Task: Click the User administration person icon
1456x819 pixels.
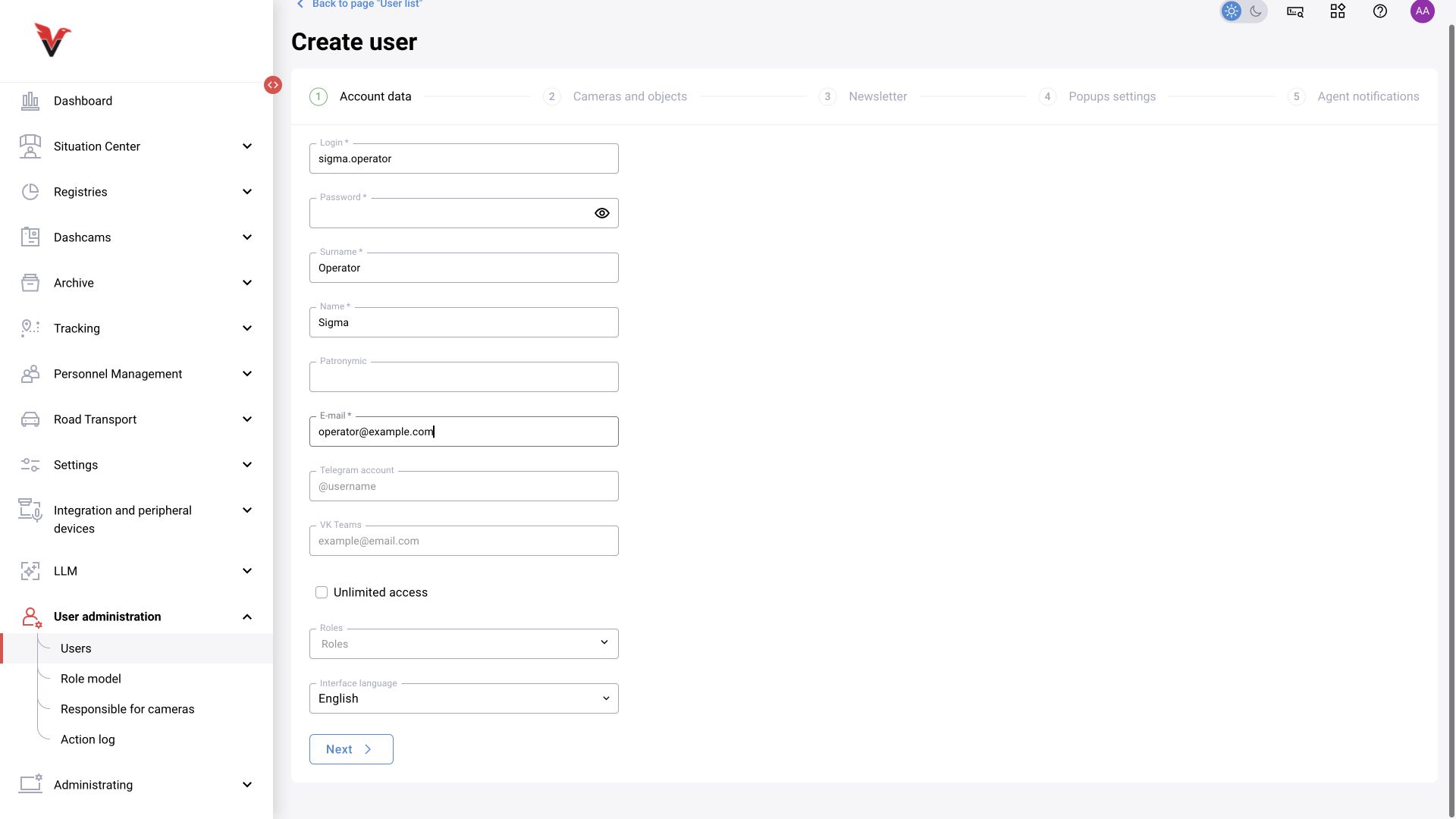Action: [31, 617]
